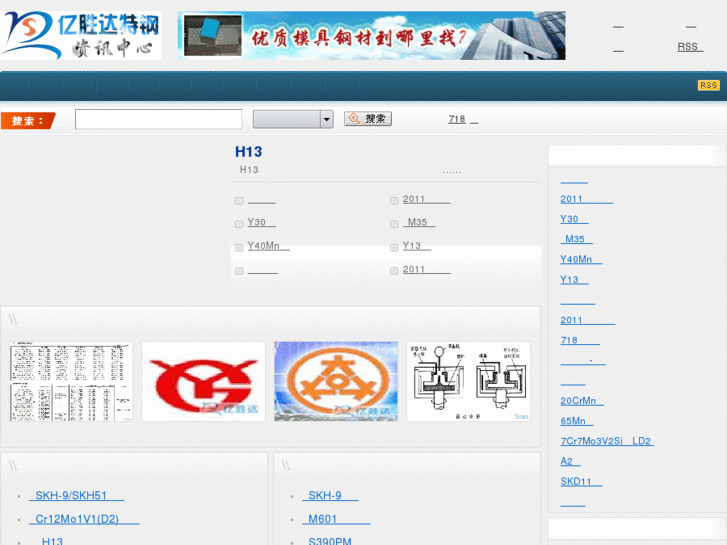Open the M35 article in center list
Screen dimensions: 727x545
pos(419,222)
